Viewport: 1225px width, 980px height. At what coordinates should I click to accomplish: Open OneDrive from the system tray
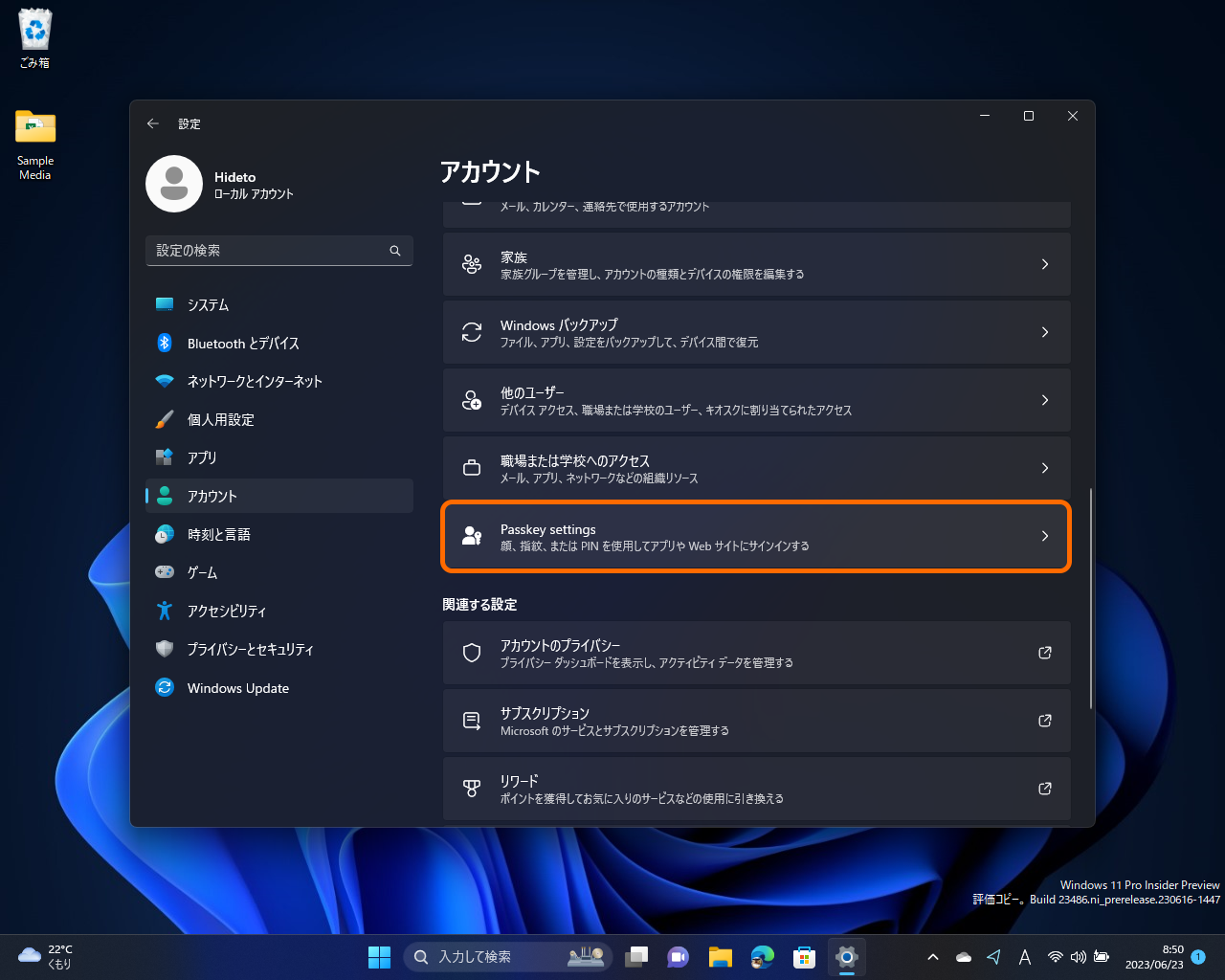[x=963, y=956]
